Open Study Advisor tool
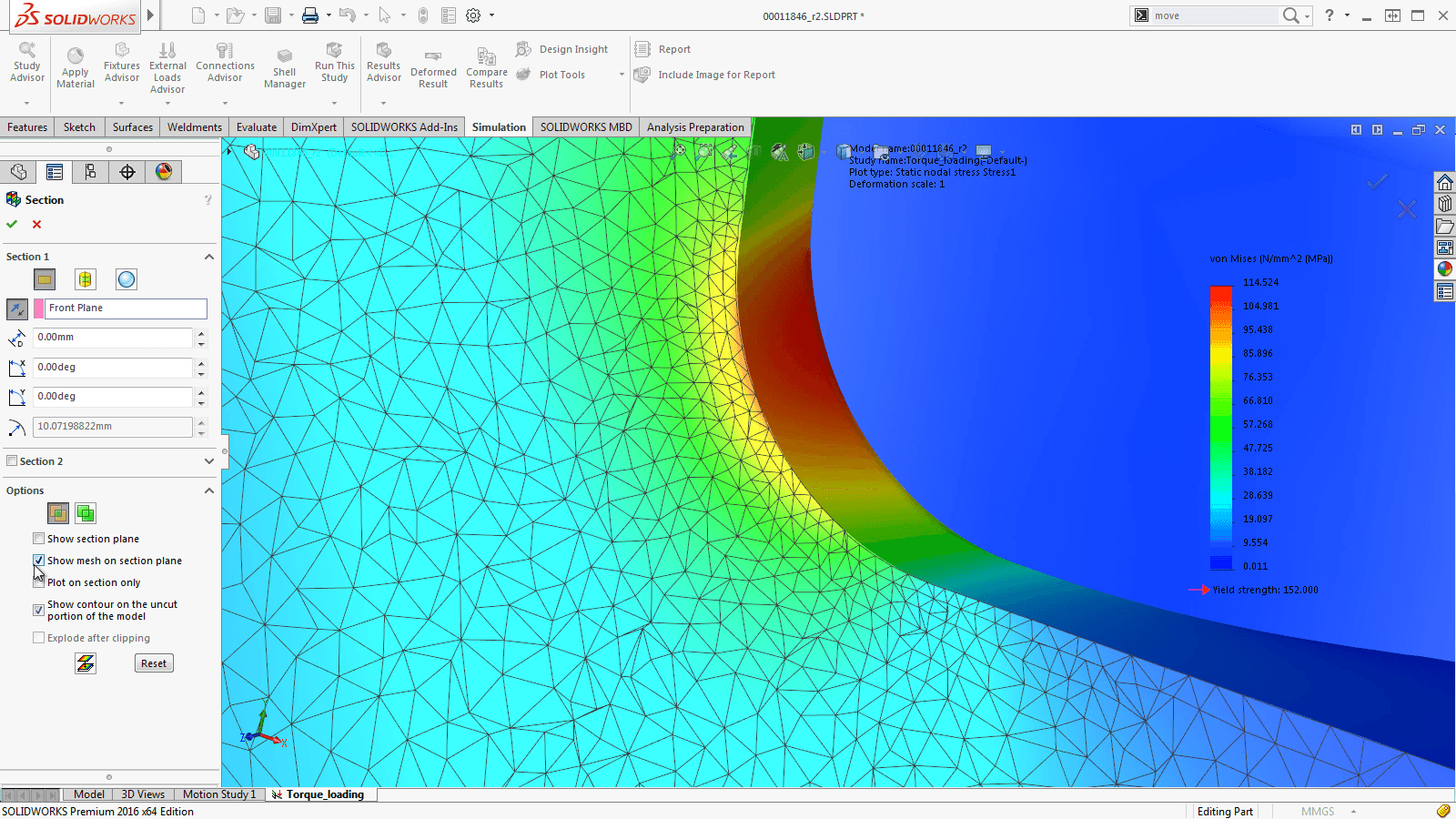Viewport: 1456px width, 819px height. pos(27,62)
